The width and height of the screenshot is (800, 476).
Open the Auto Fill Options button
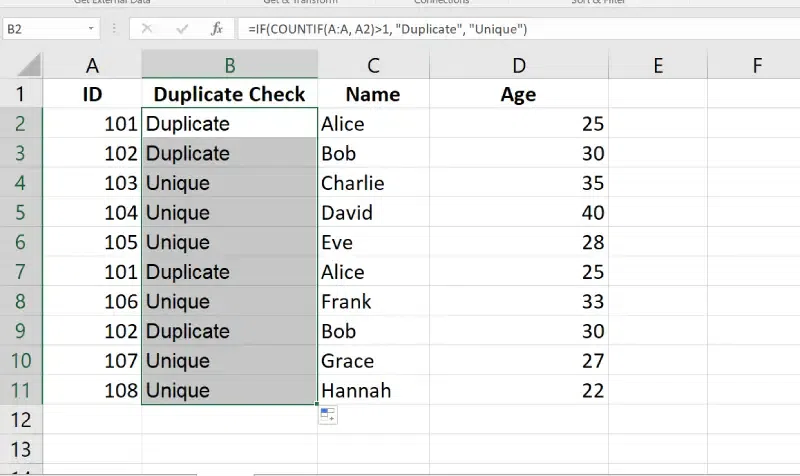coord(328,415)
